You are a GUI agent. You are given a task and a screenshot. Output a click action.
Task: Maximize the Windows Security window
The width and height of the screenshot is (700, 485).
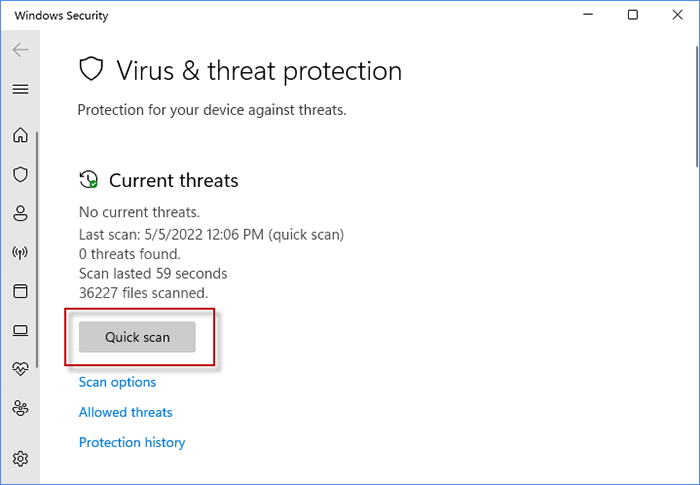(633, 15)
